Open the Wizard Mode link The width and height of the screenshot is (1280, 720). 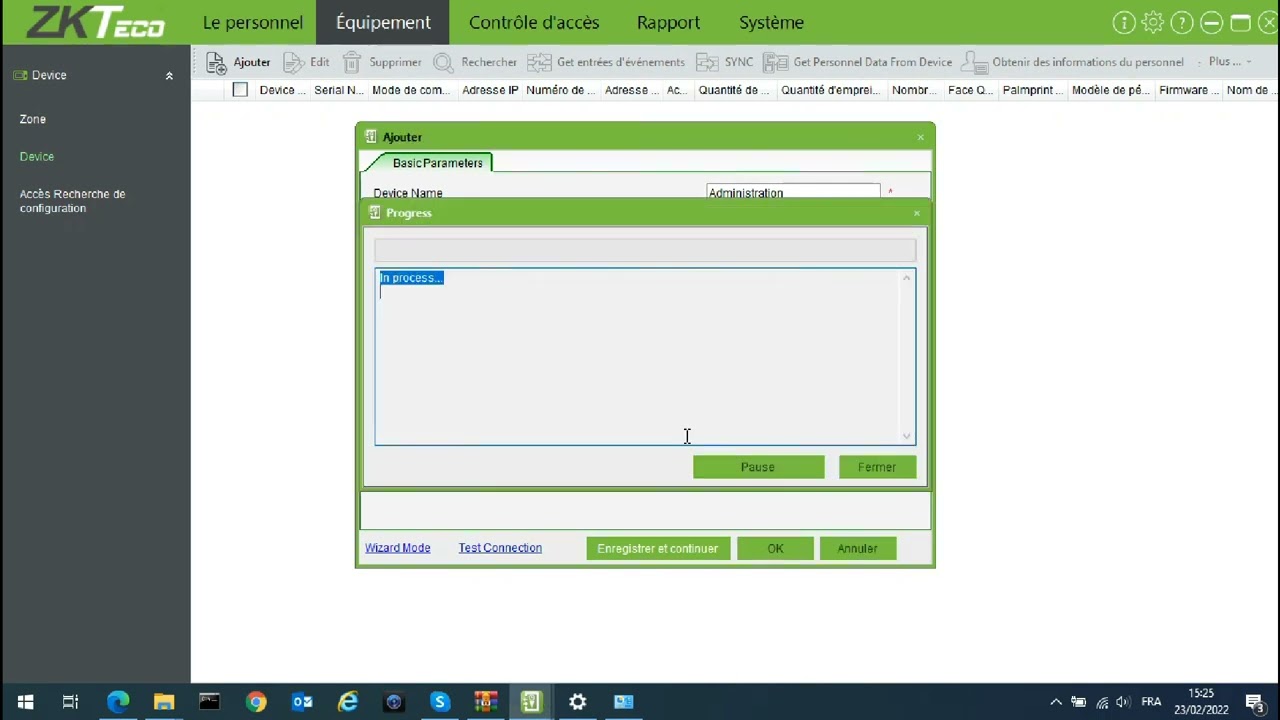tap(397, 548)
